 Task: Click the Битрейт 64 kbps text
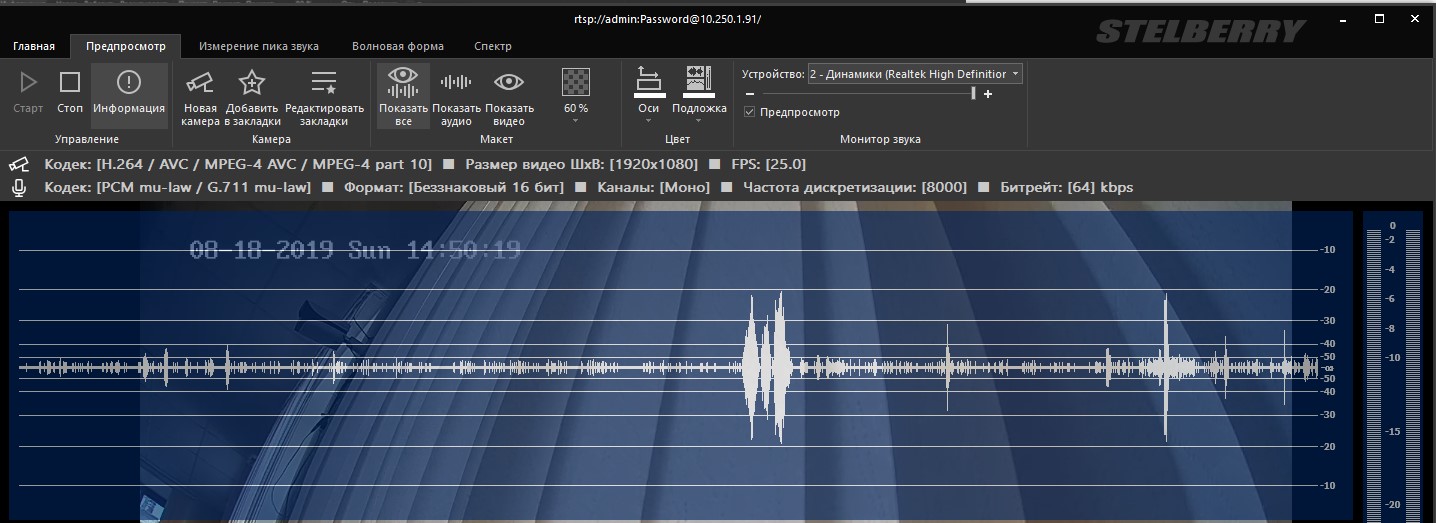click(x=1066, y=187)
